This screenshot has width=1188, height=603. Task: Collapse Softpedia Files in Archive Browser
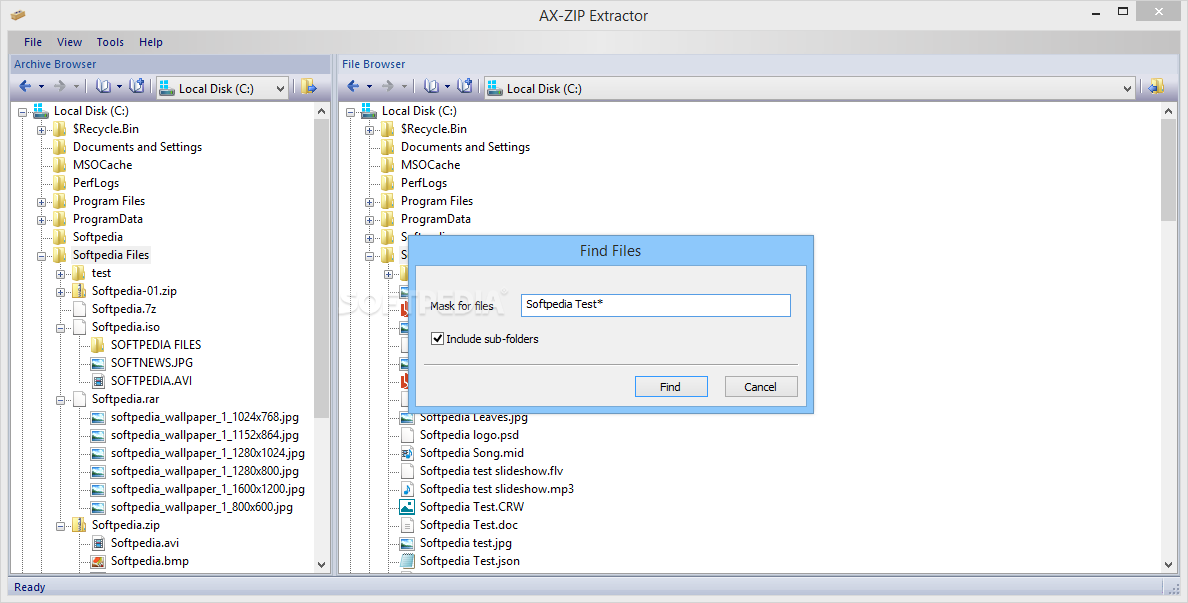point(42,256)
